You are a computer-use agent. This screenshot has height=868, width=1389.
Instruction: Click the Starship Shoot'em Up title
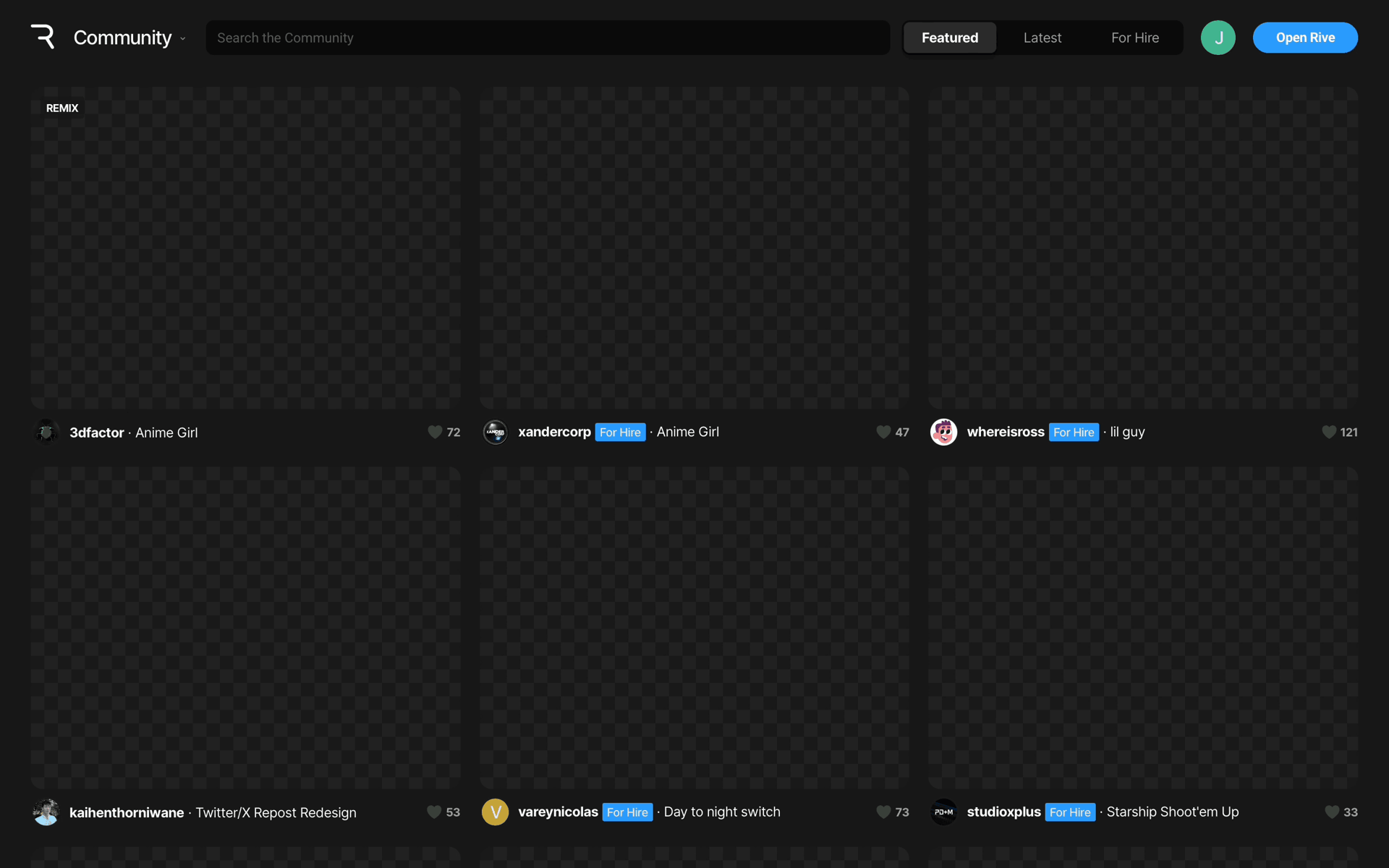pyautogui.click(x=1173, y=812)
